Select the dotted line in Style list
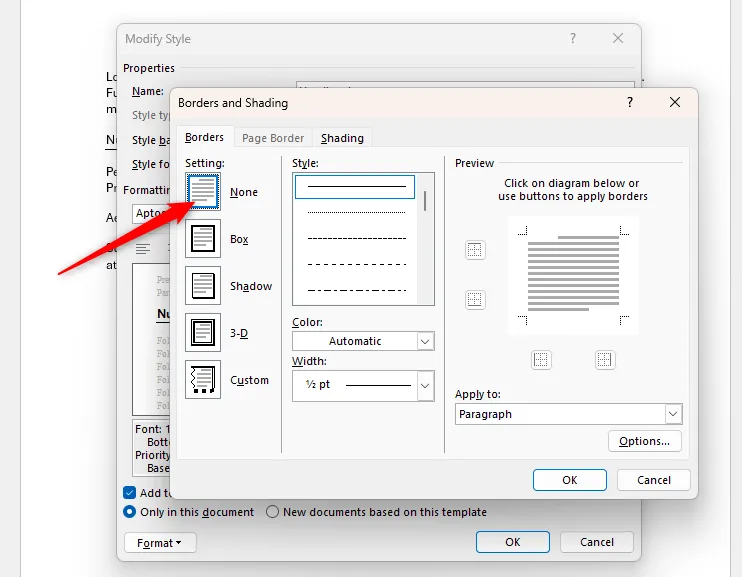The image size is (742, 577). [x=356, y=212]
